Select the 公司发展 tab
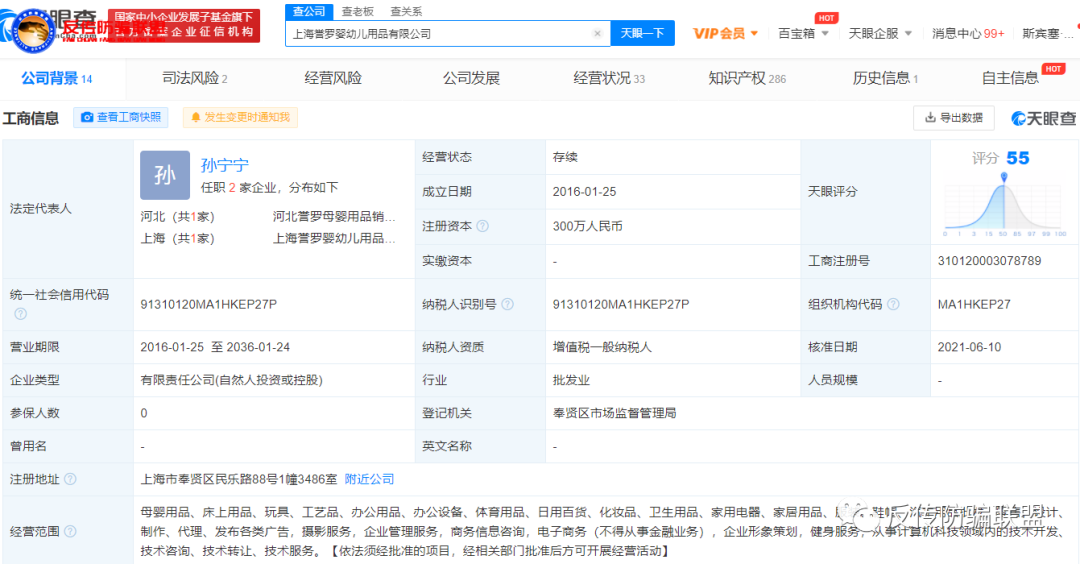Screen dimensions: 1080x564 [x=471, y=79]
